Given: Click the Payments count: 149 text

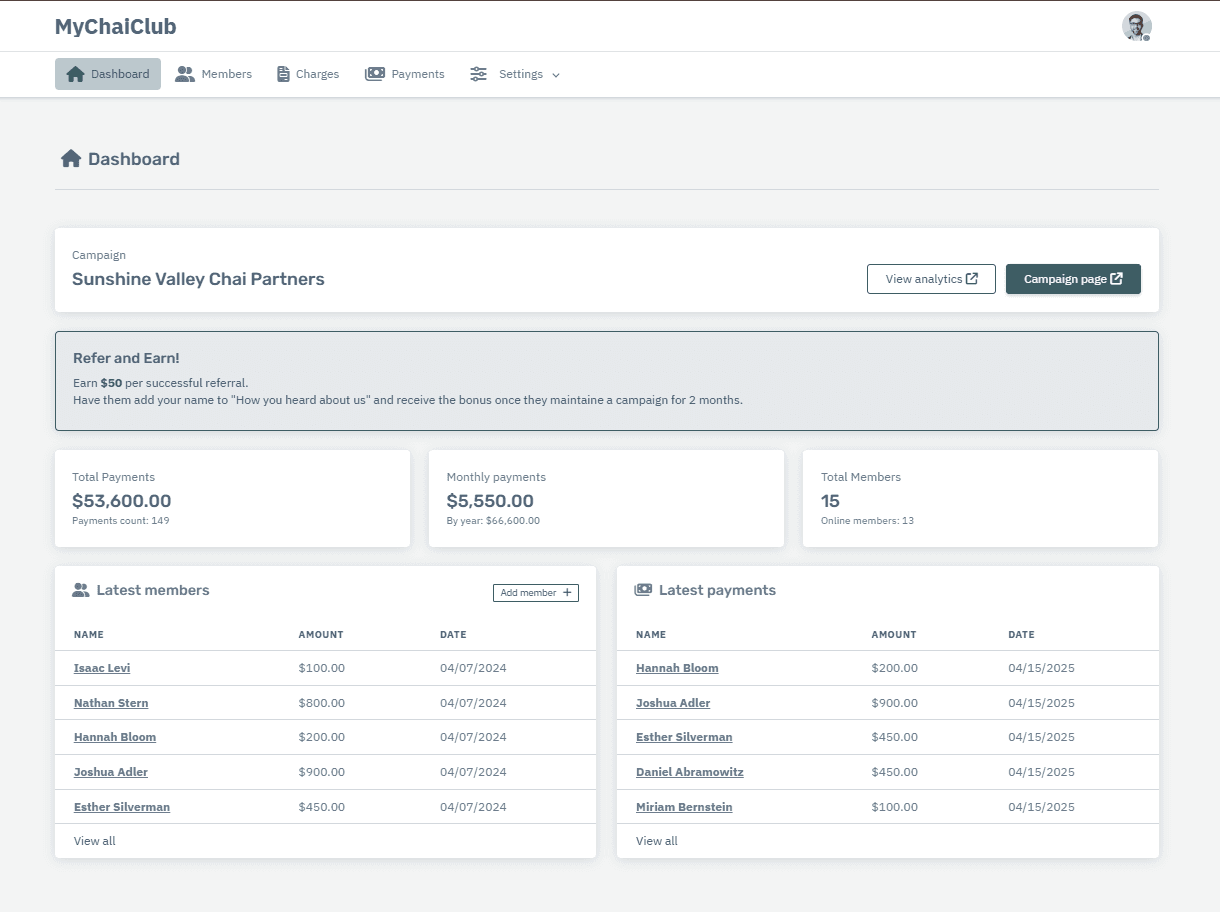Looking at the screenshot, I should coord(121,521).
